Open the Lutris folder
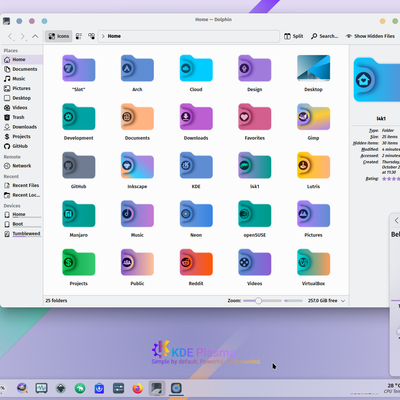This screenshot has height=400, width=400. tap(313, 166)
